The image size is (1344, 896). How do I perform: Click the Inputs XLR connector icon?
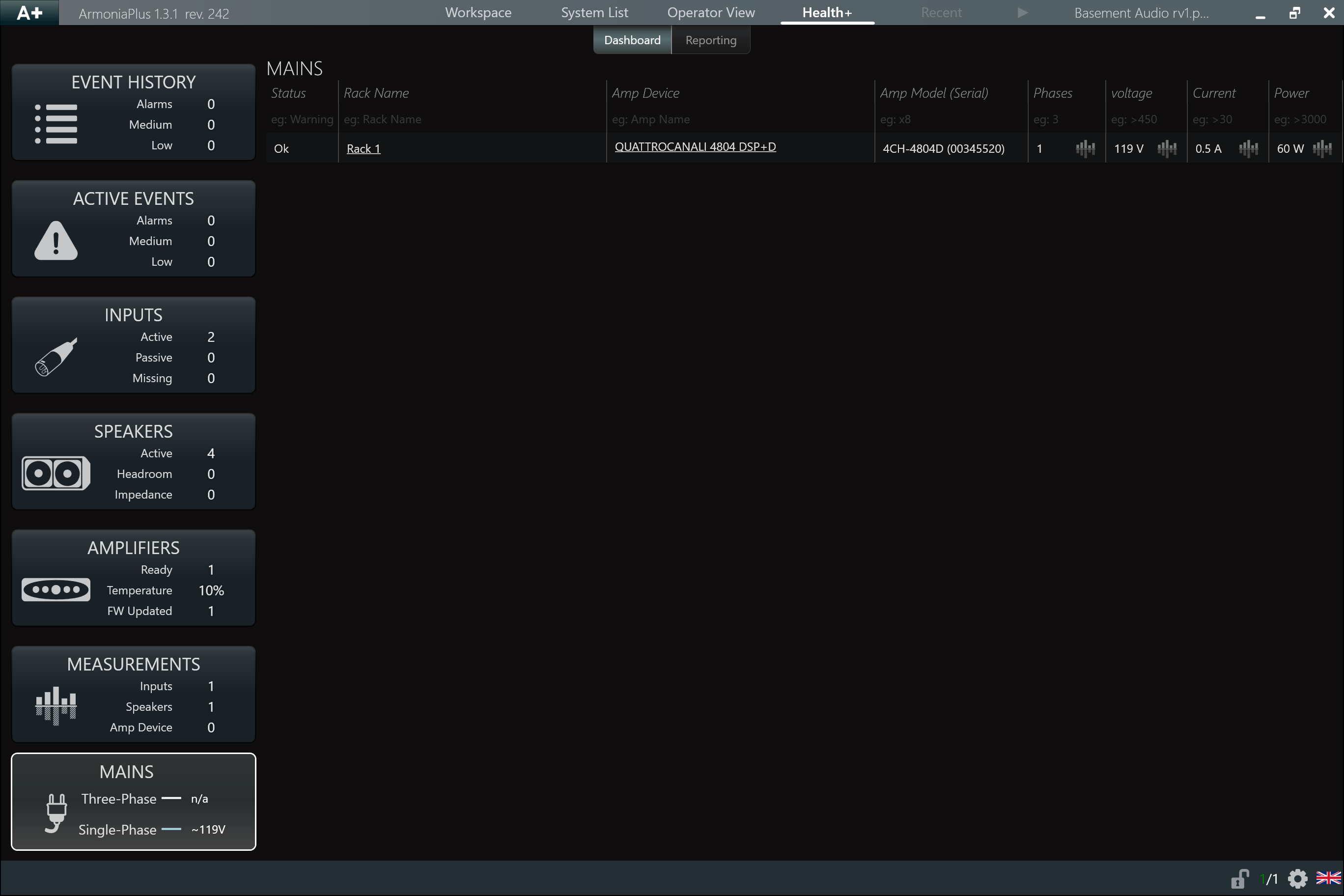(x=56, y=357)
